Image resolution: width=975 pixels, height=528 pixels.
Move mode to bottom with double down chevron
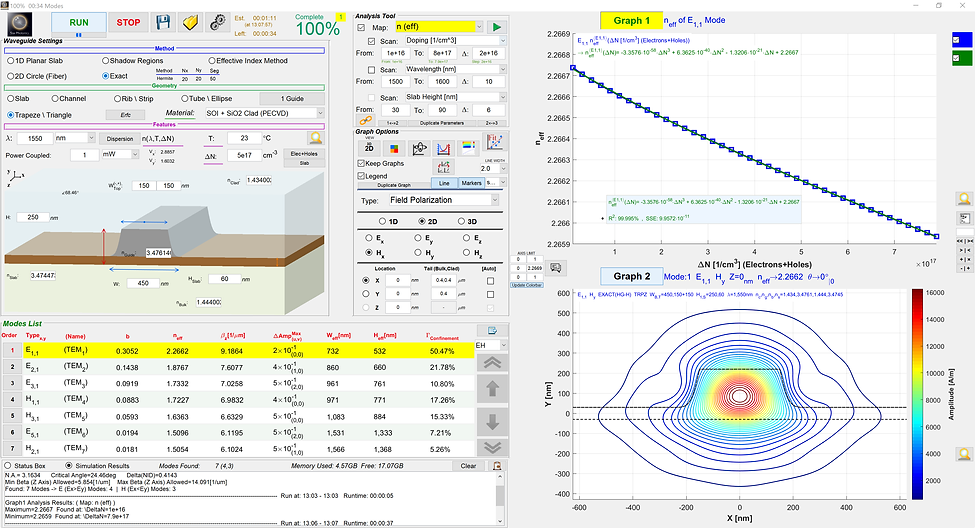tap(492, 447)
